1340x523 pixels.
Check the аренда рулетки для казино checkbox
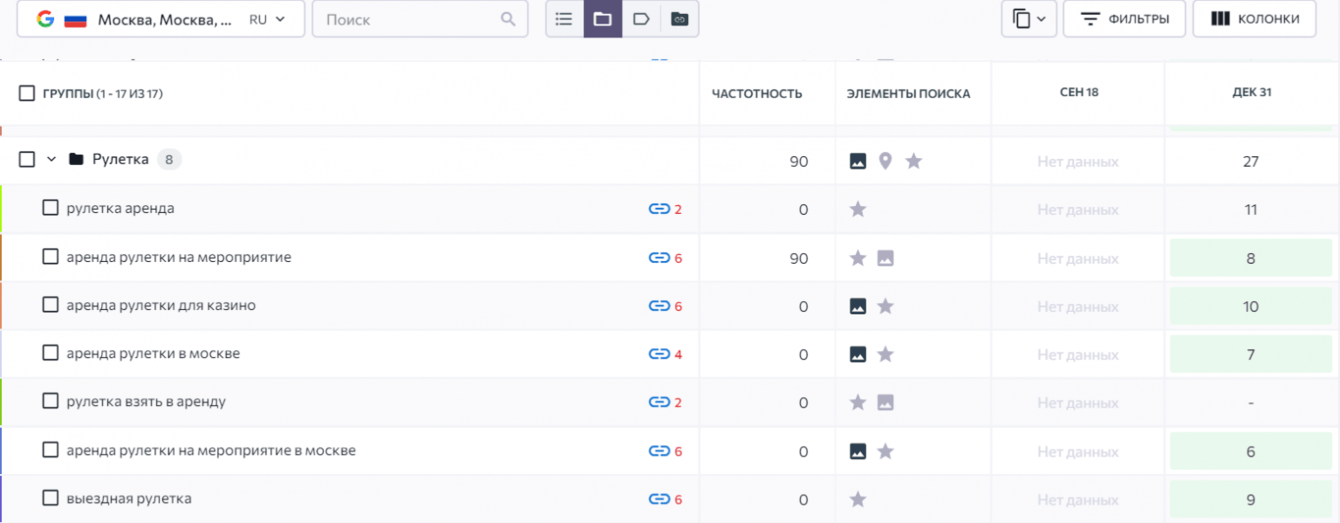pyautogui.click(x=50, y=305)
